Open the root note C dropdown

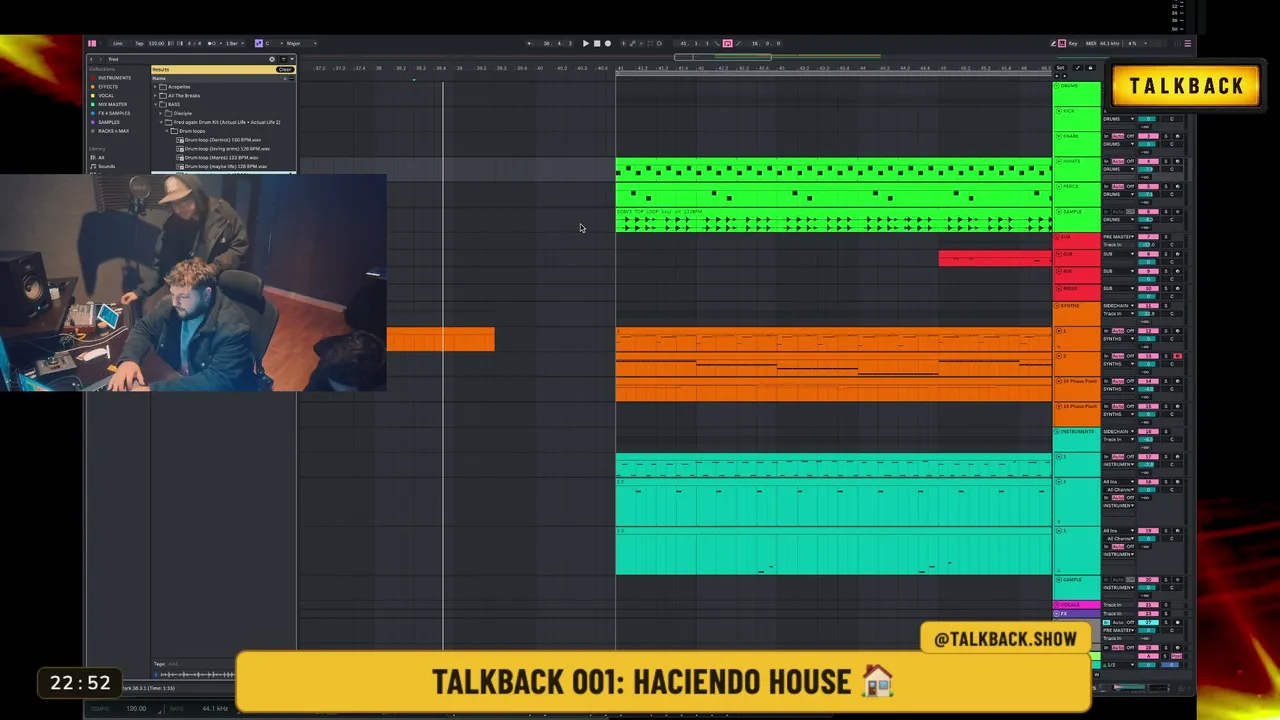click(x=272, y=43)
